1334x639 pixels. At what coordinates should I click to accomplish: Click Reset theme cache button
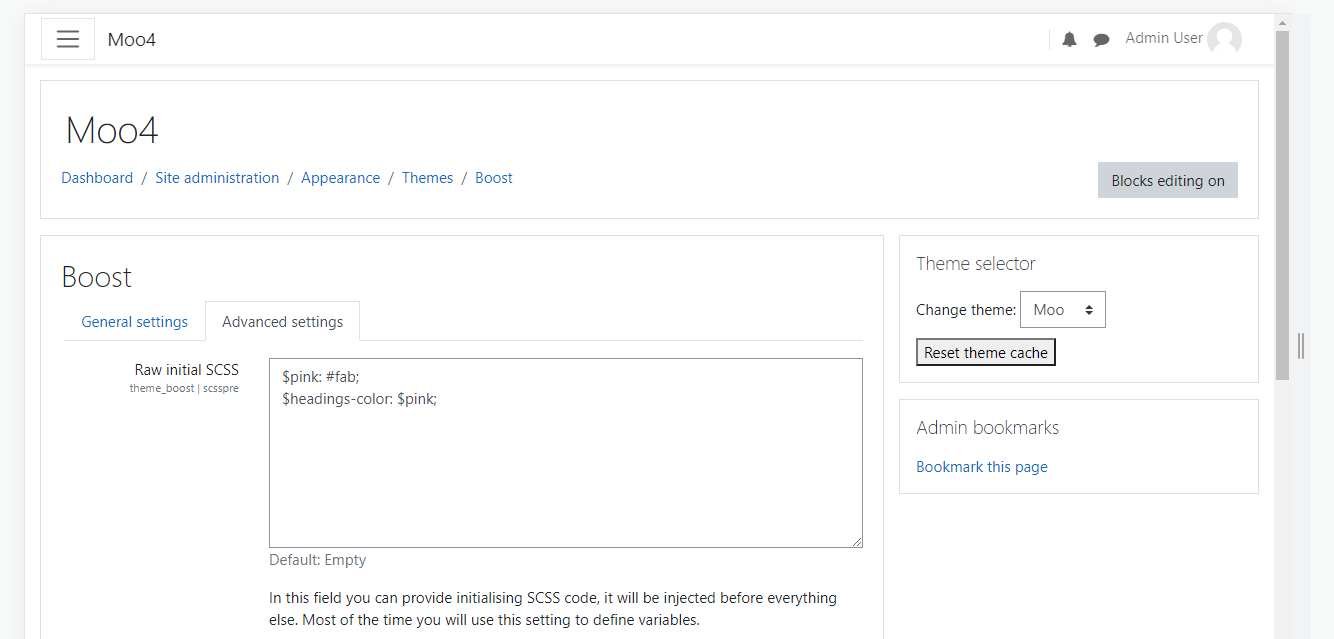point(986,353)
